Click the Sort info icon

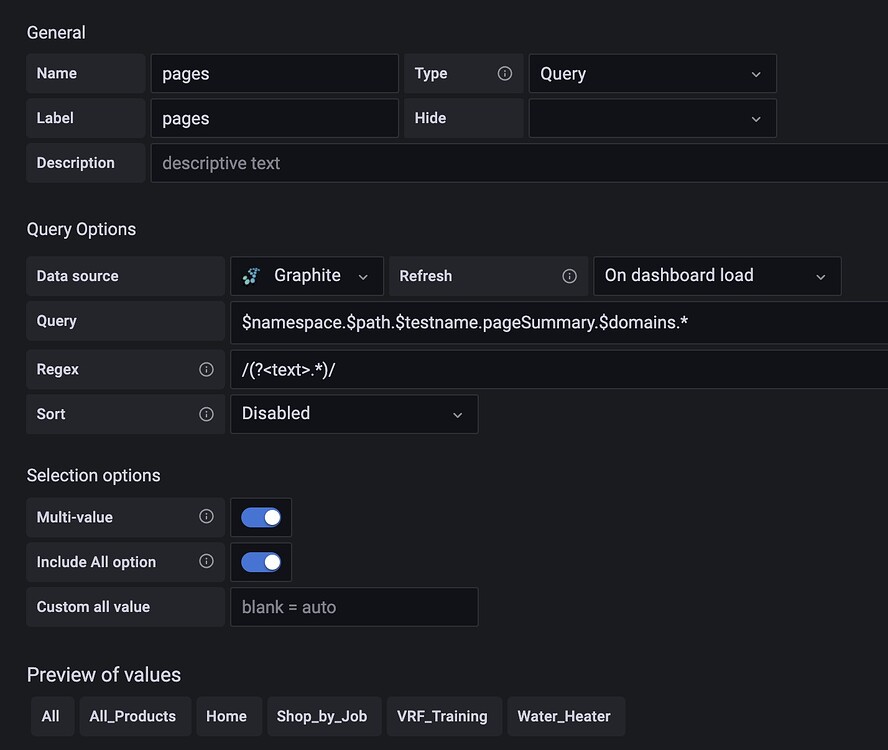click(207, 414)
